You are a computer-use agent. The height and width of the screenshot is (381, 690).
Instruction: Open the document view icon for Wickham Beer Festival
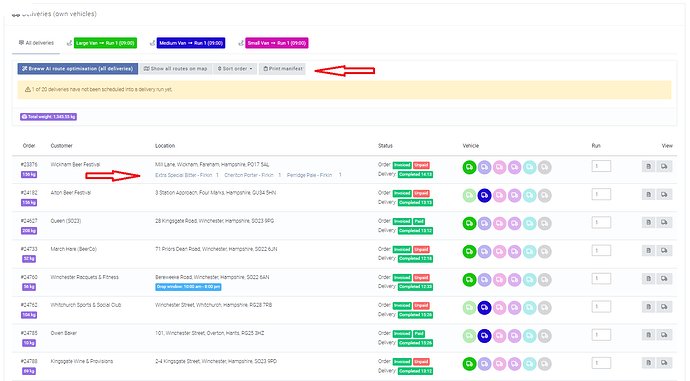[x=648, y=166]
